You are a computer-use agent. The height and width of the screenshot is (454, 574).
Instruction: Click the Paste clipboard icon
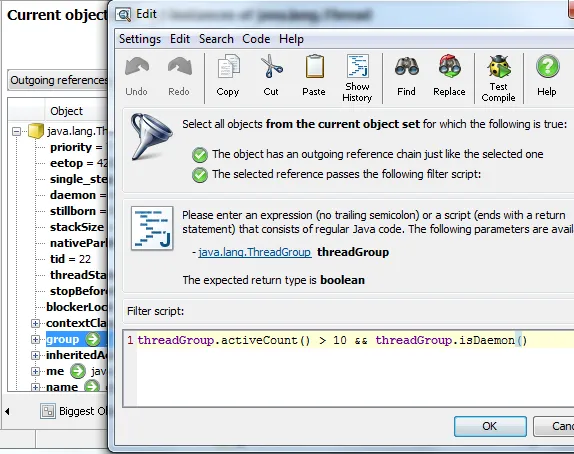(314, 66)
